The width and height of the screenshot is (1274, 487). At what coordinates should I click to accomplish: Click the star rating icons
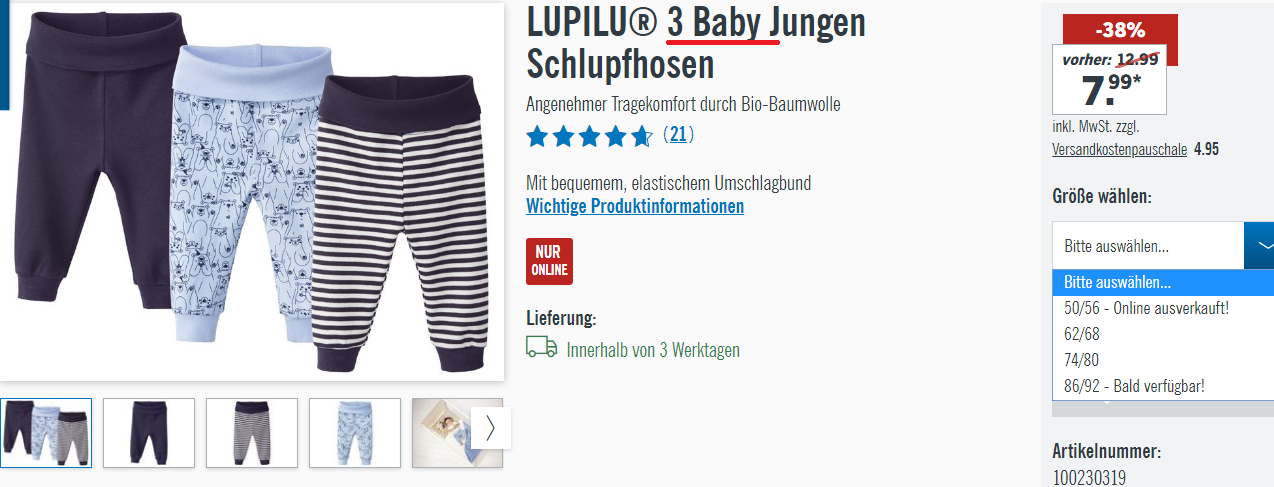click(590, 135)
